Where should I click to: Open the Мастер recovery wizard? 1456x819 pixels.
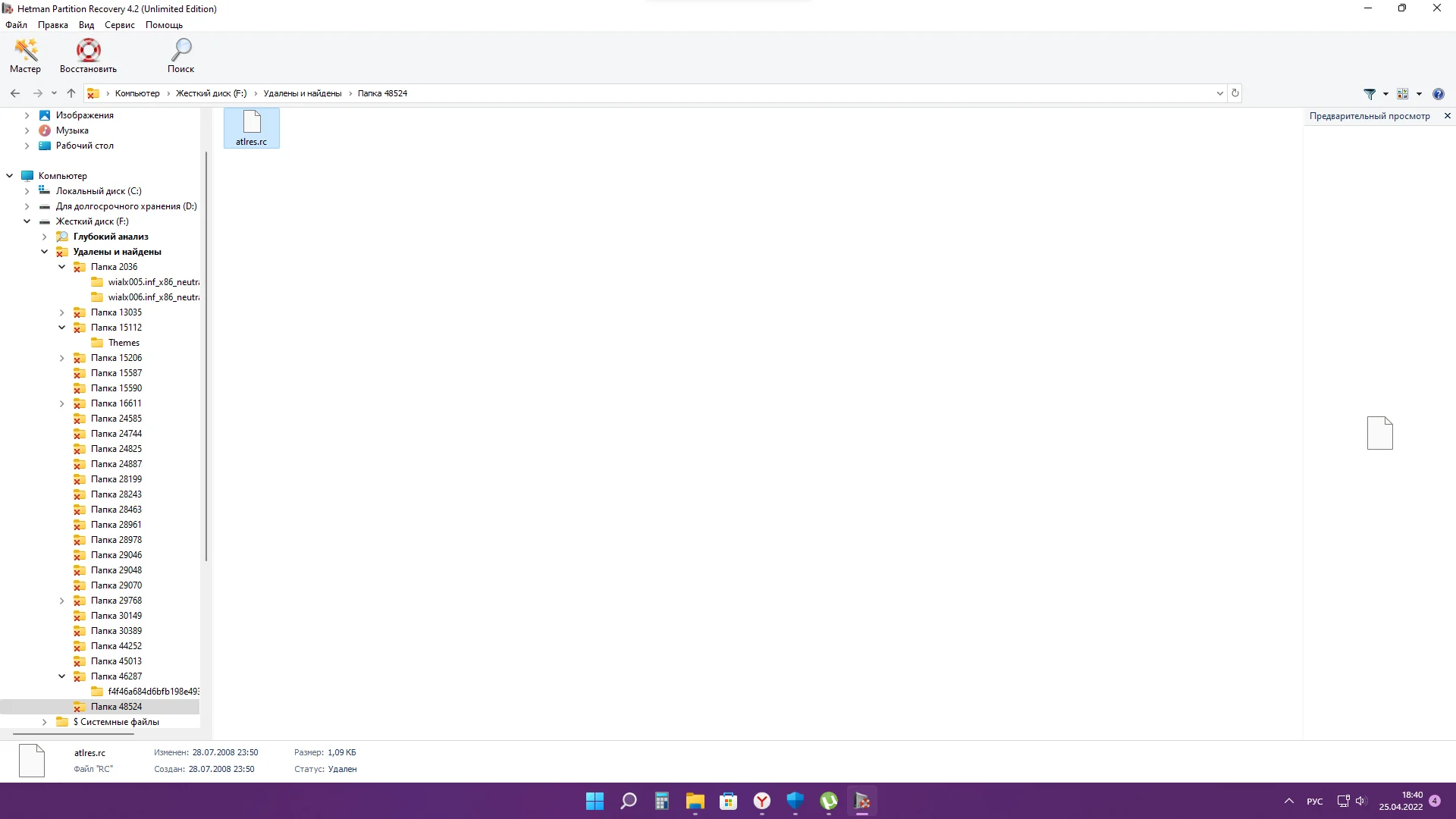click(25, 56)
